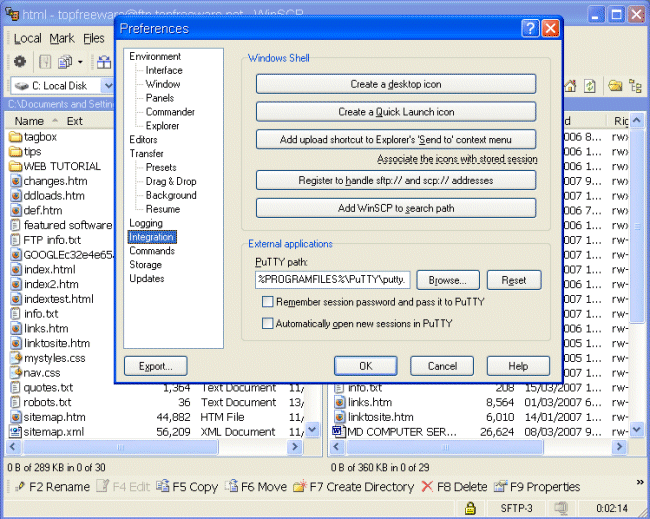Click the F8 Delete command

point(454,487)
